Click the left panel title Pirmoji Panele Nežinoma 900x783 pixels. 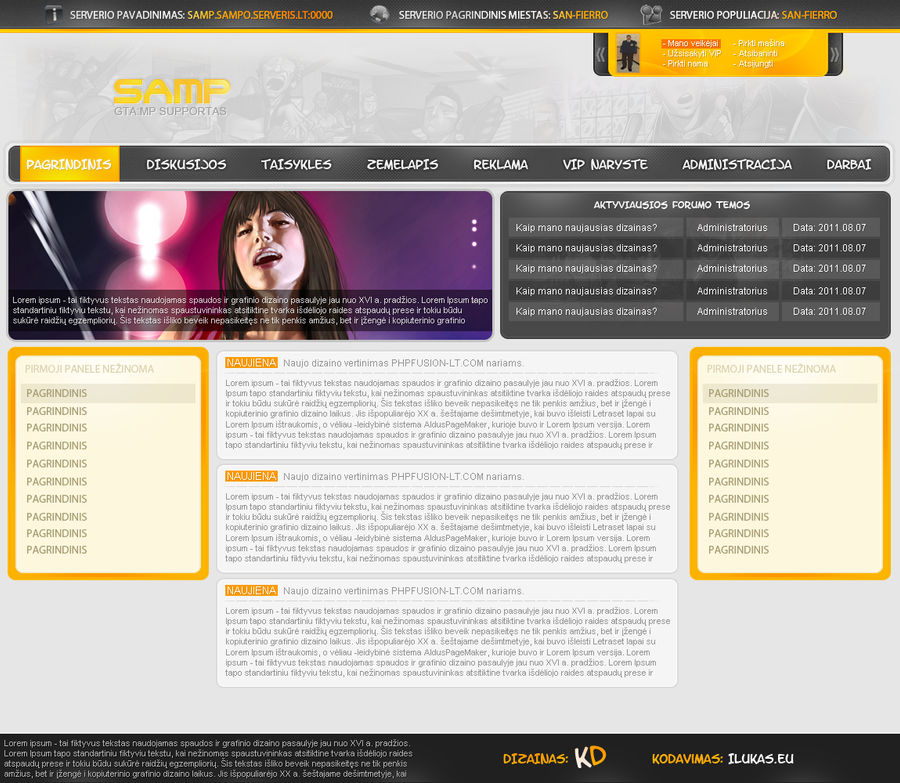pyautogui.click(x=90, y=369)
